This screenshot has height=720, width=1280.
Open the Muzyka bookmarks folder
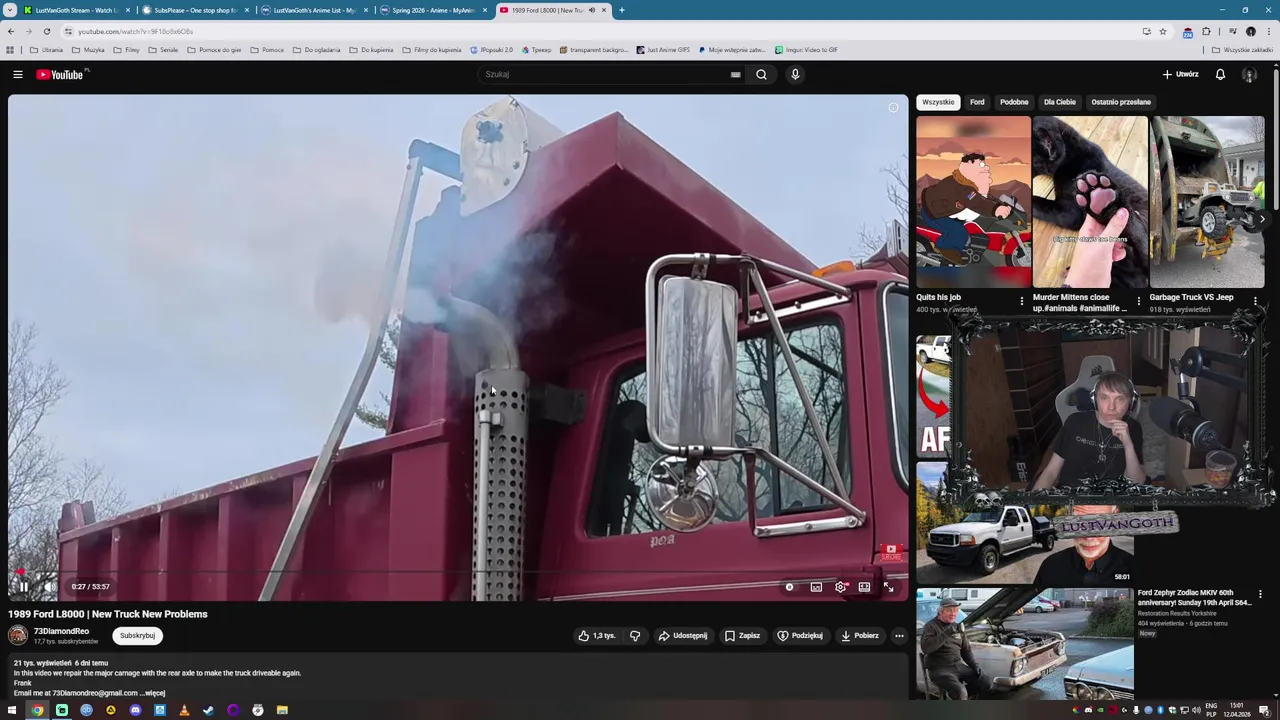pyautogui.click(x=88, y=50)
